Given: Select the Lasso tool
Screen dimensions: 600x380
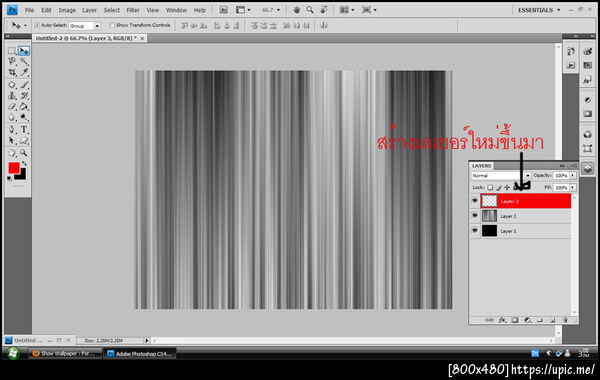Looking at the screenshot, I should pyautogui.click(x=12, y=61).
